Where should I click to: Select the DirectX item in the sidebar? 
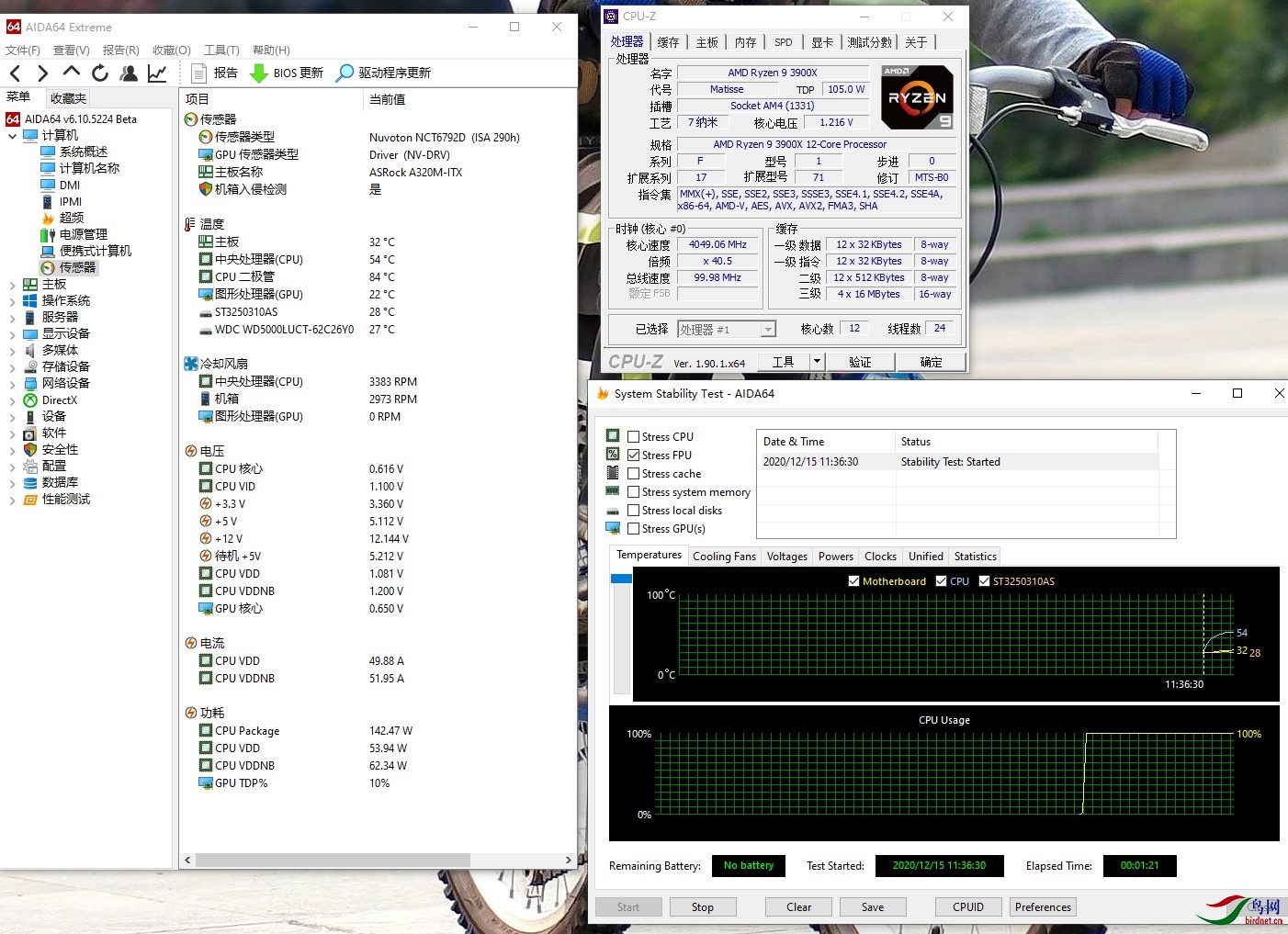[x=55, y=399]
